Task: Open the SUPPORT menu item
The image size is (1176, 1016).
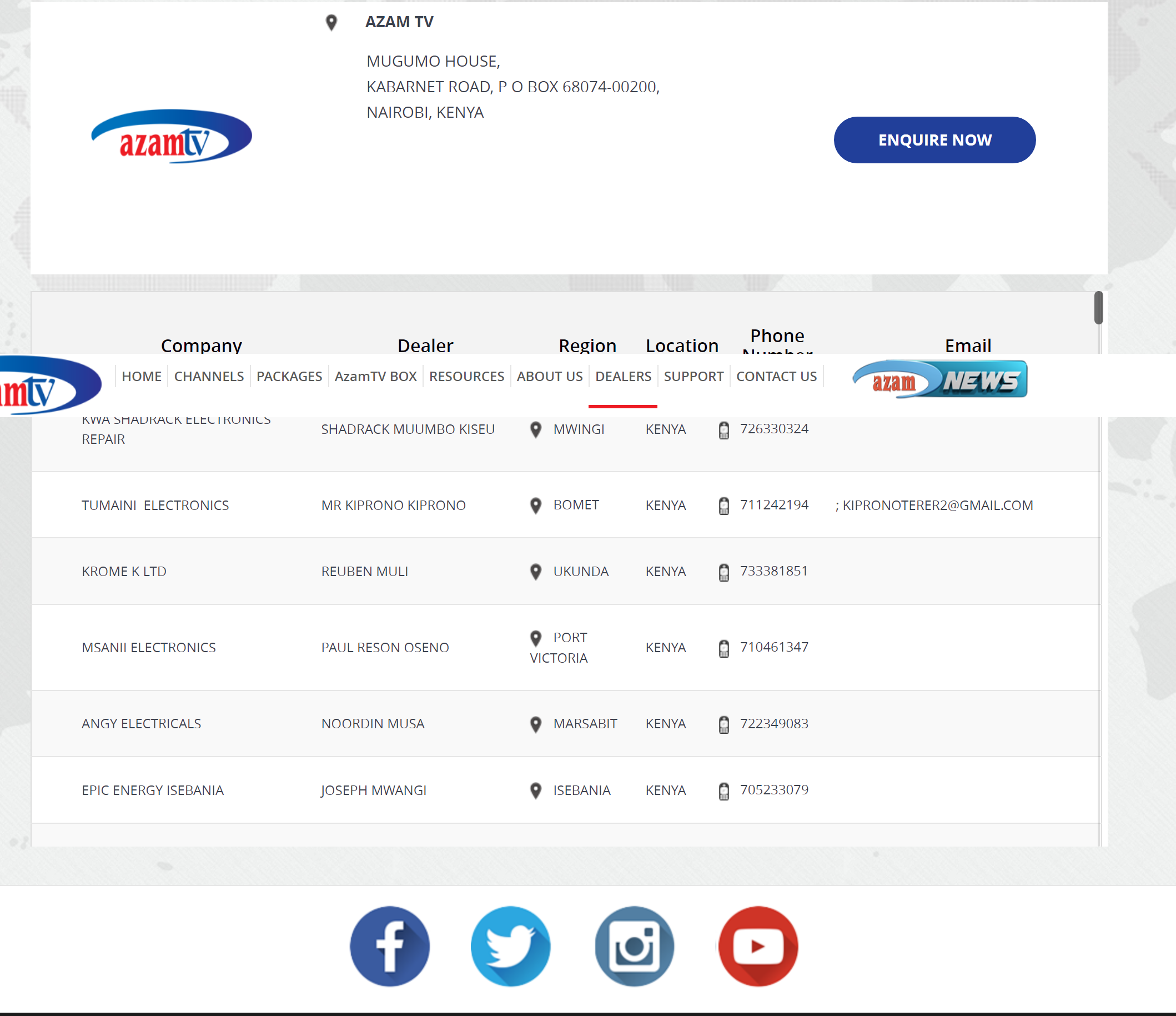Action: point(693,376)
